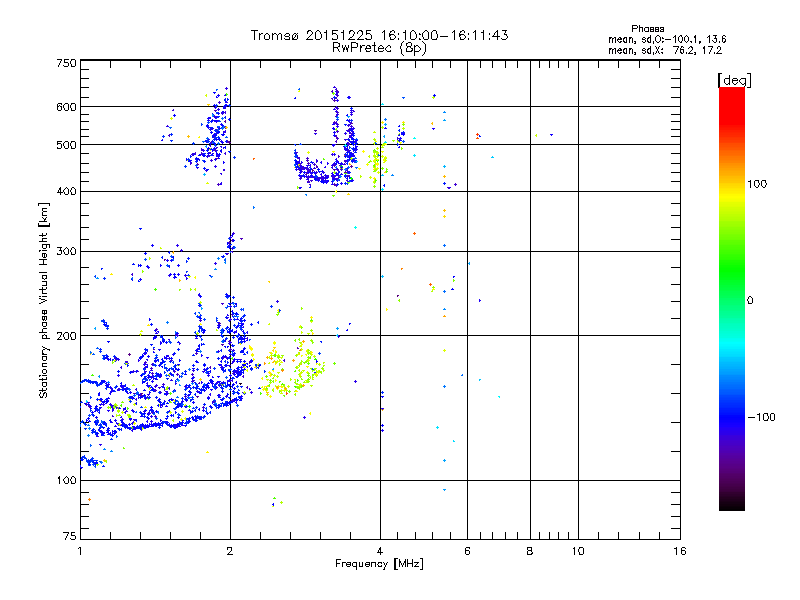Screen dimensions: 800x600
Task: Click the y-axis tick label '100'
Action: click(67, 480)
